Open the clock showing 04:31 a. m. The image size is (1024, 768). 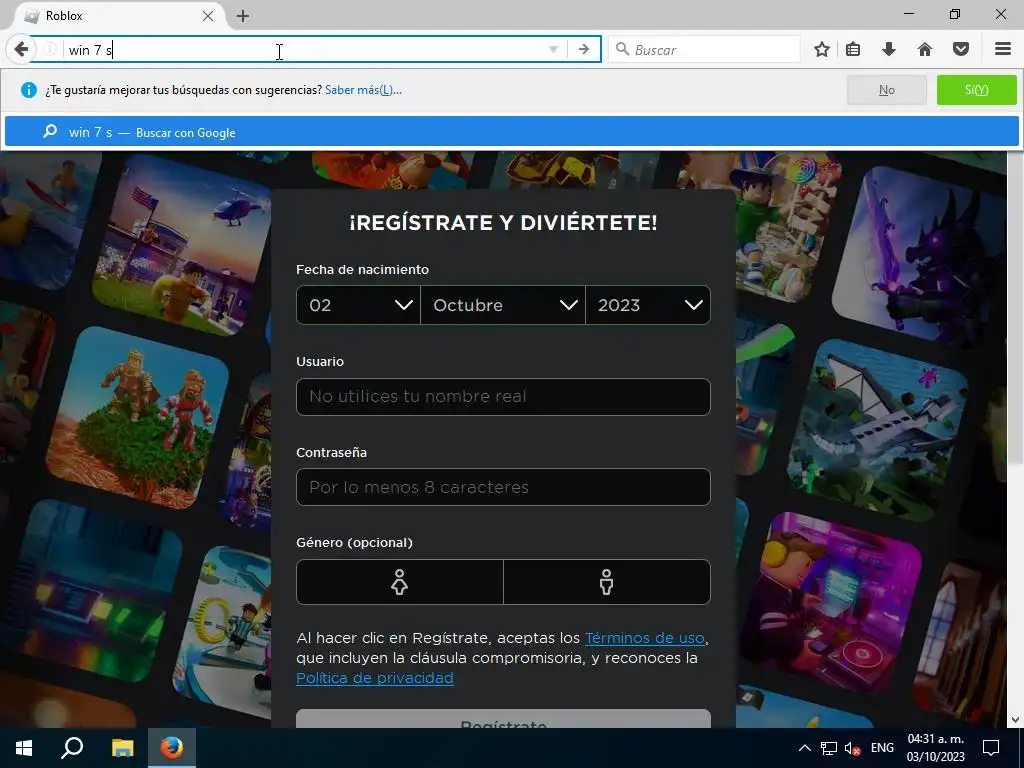tap(935, 748)
